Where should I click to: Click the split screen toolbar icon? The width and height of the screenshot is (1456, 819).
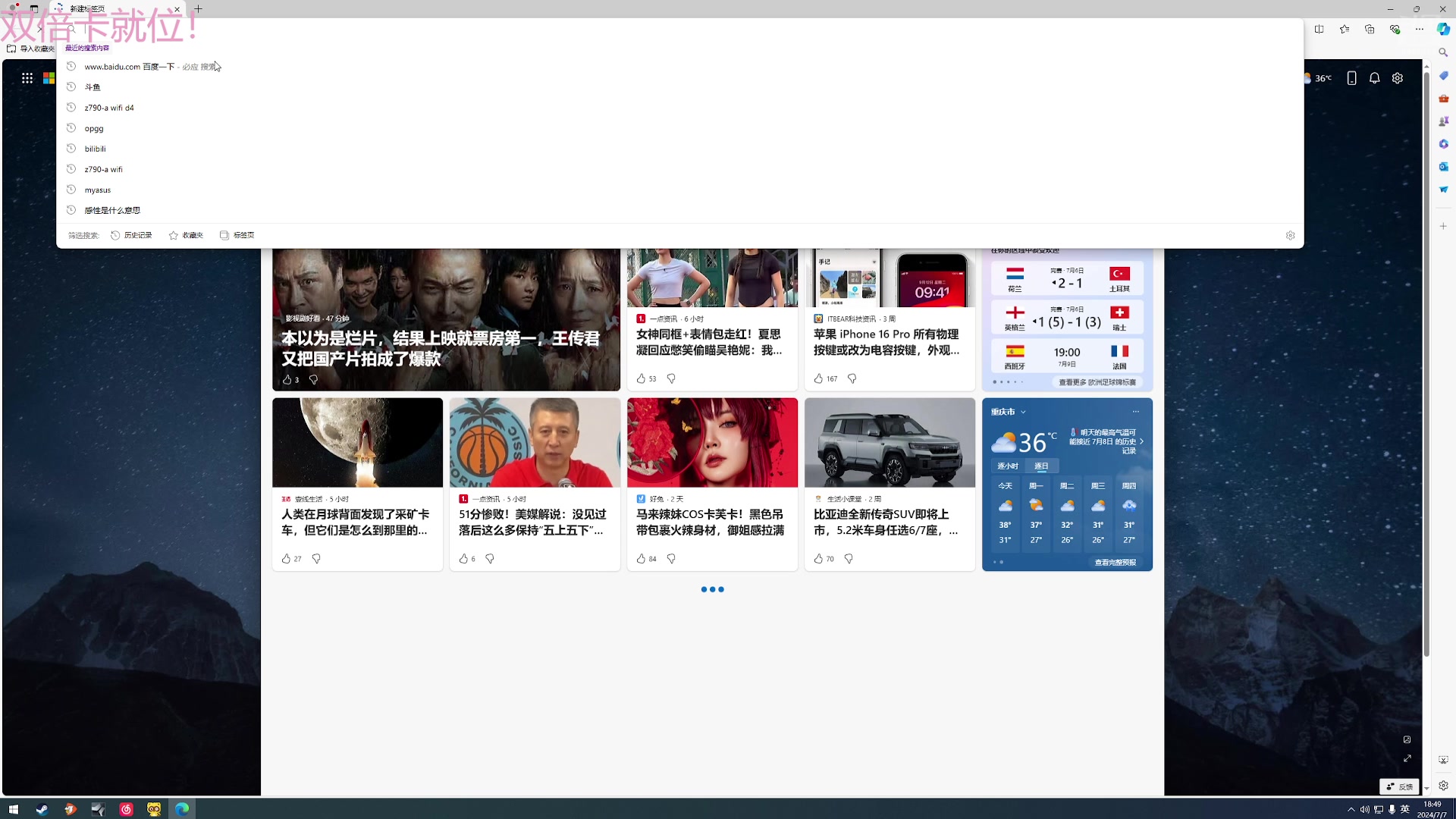(1319, 29)
